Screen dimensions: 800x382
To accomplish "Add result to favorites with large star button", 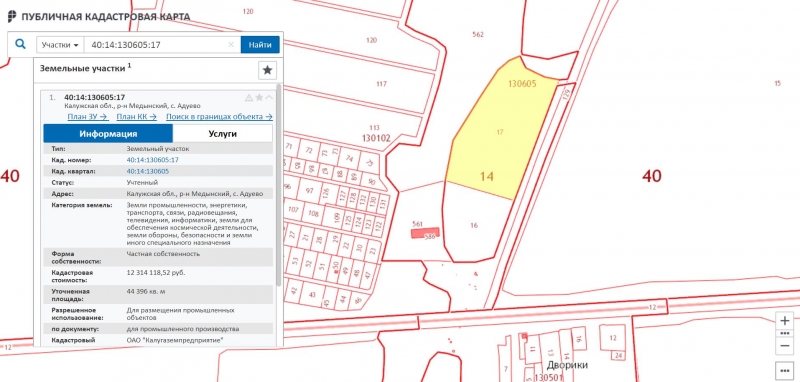I will point(267,70).
